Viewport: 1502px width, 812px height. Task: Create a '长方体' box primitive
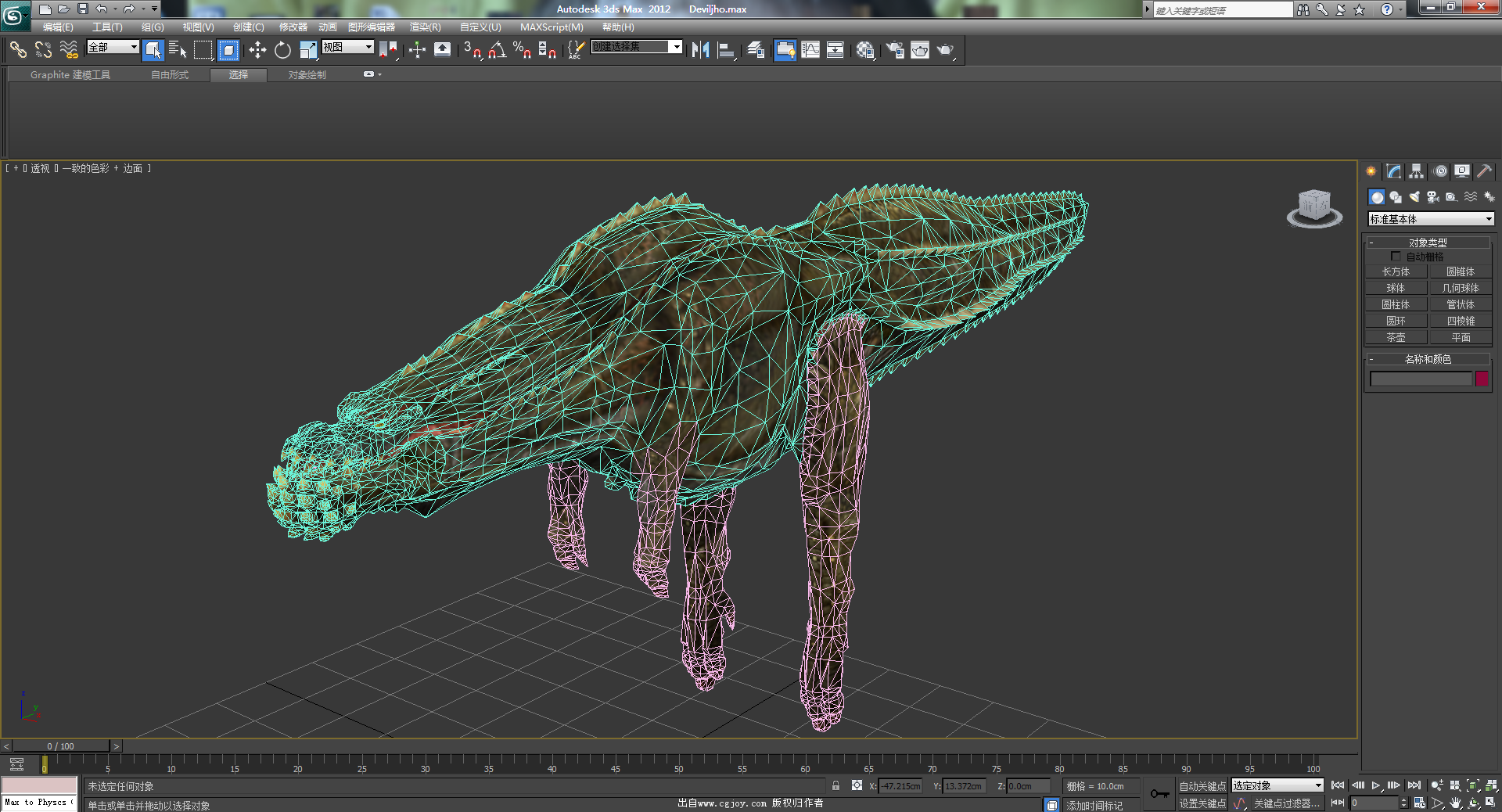point(1396,271)
